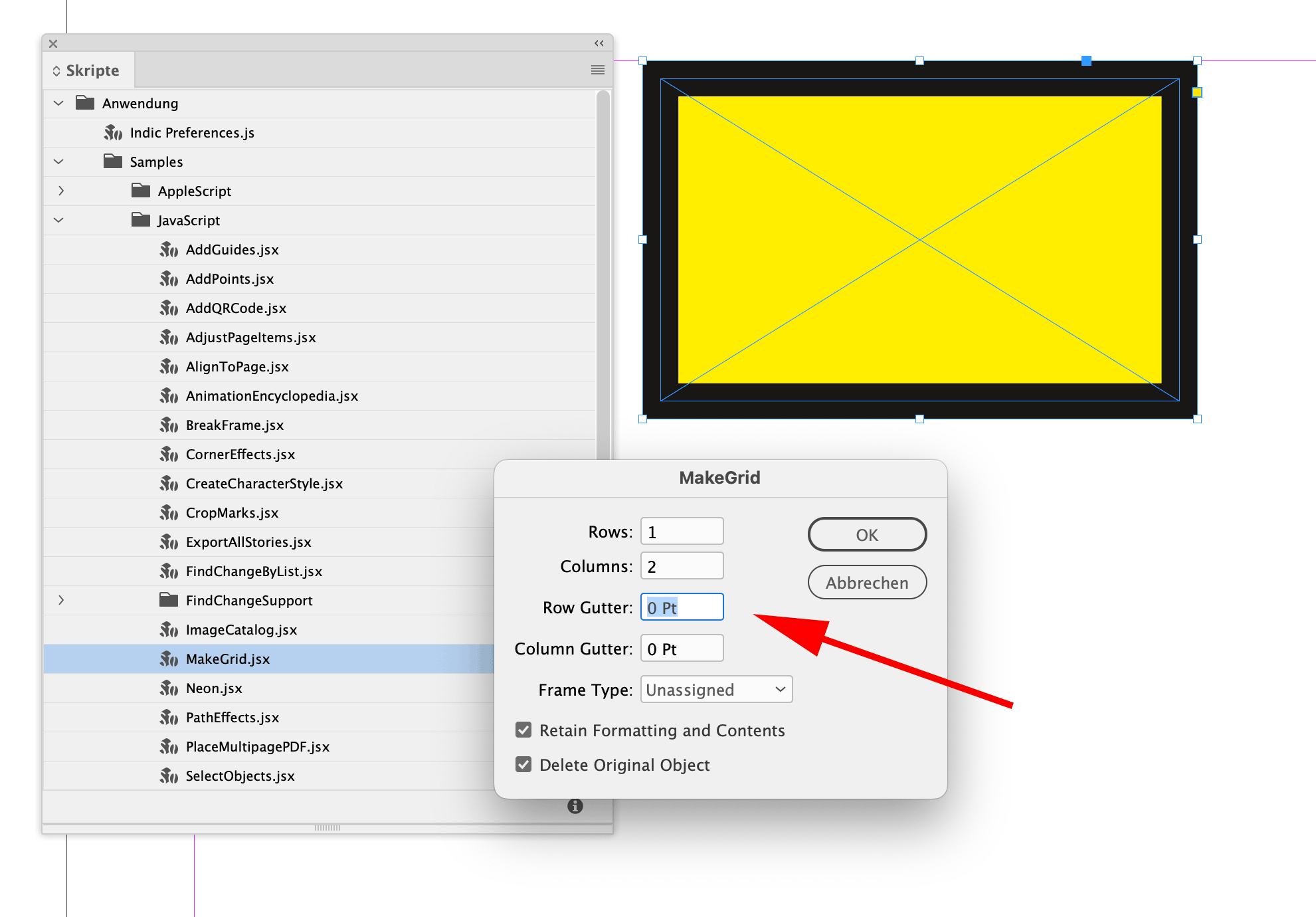
Task: Collapse the JavaScript folder
Action: [59, 221]
